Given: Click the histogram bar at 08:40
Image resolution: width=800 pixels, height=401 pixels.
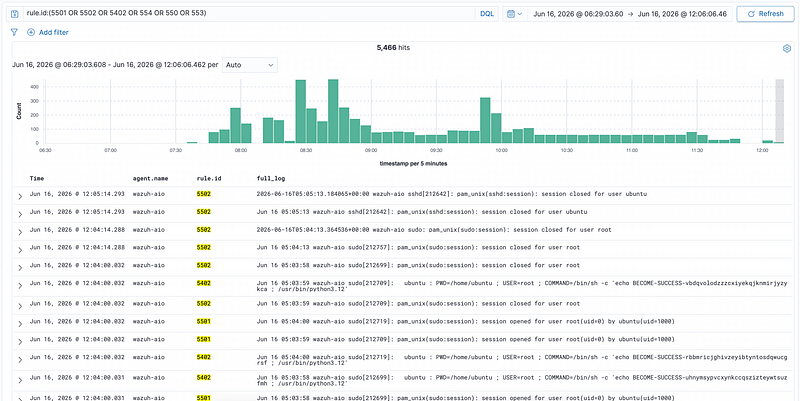Looking at the screenshot, I should [333, 111].
